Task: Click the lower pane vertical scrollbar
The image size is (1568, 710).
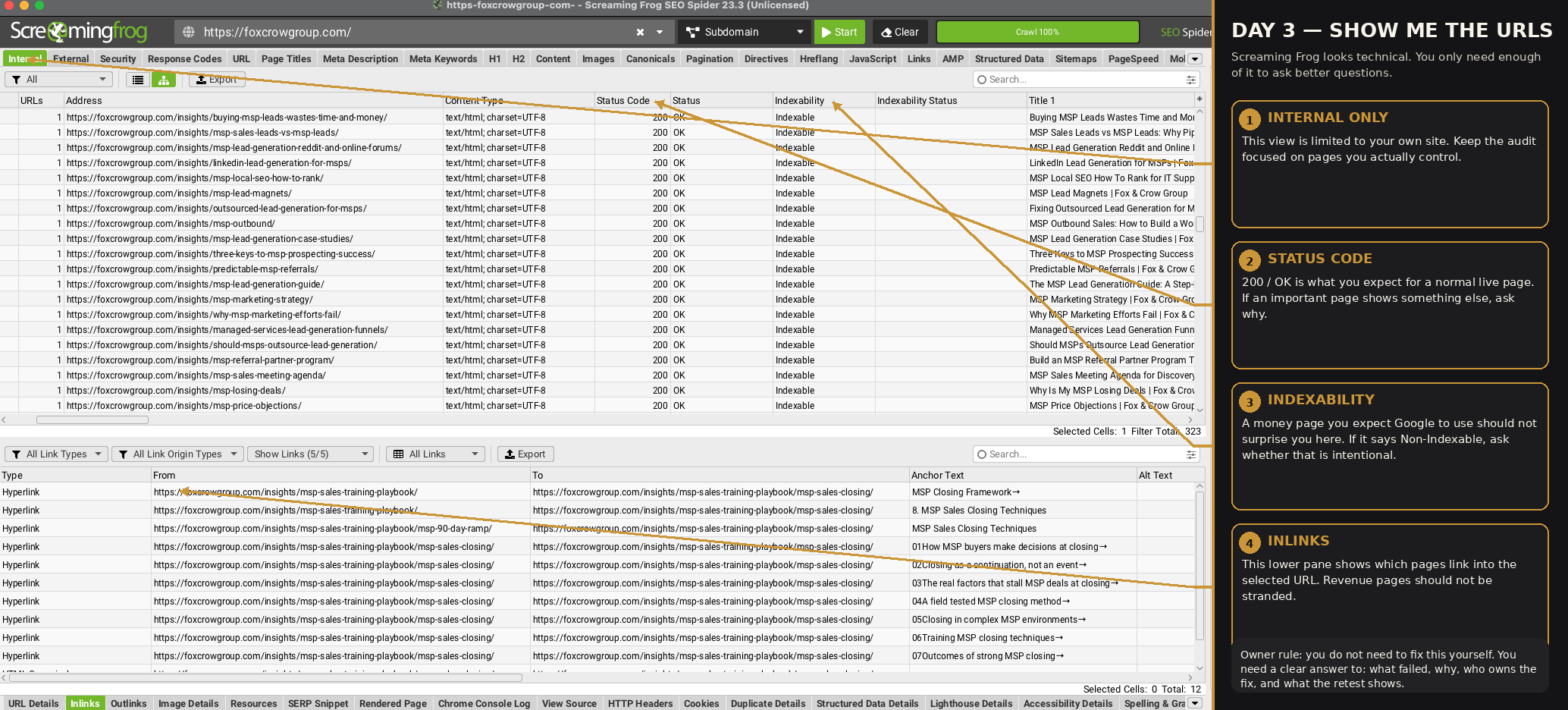Action: click(1200, 566)
